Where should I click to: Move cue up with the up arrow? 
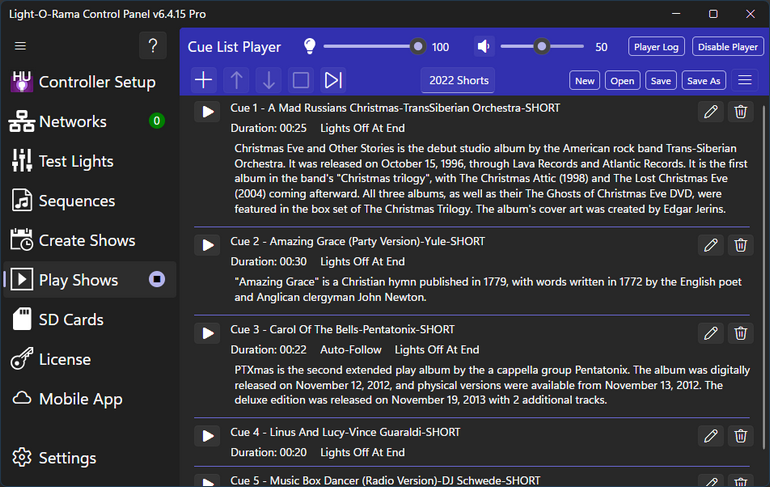[x=236, y=80]
